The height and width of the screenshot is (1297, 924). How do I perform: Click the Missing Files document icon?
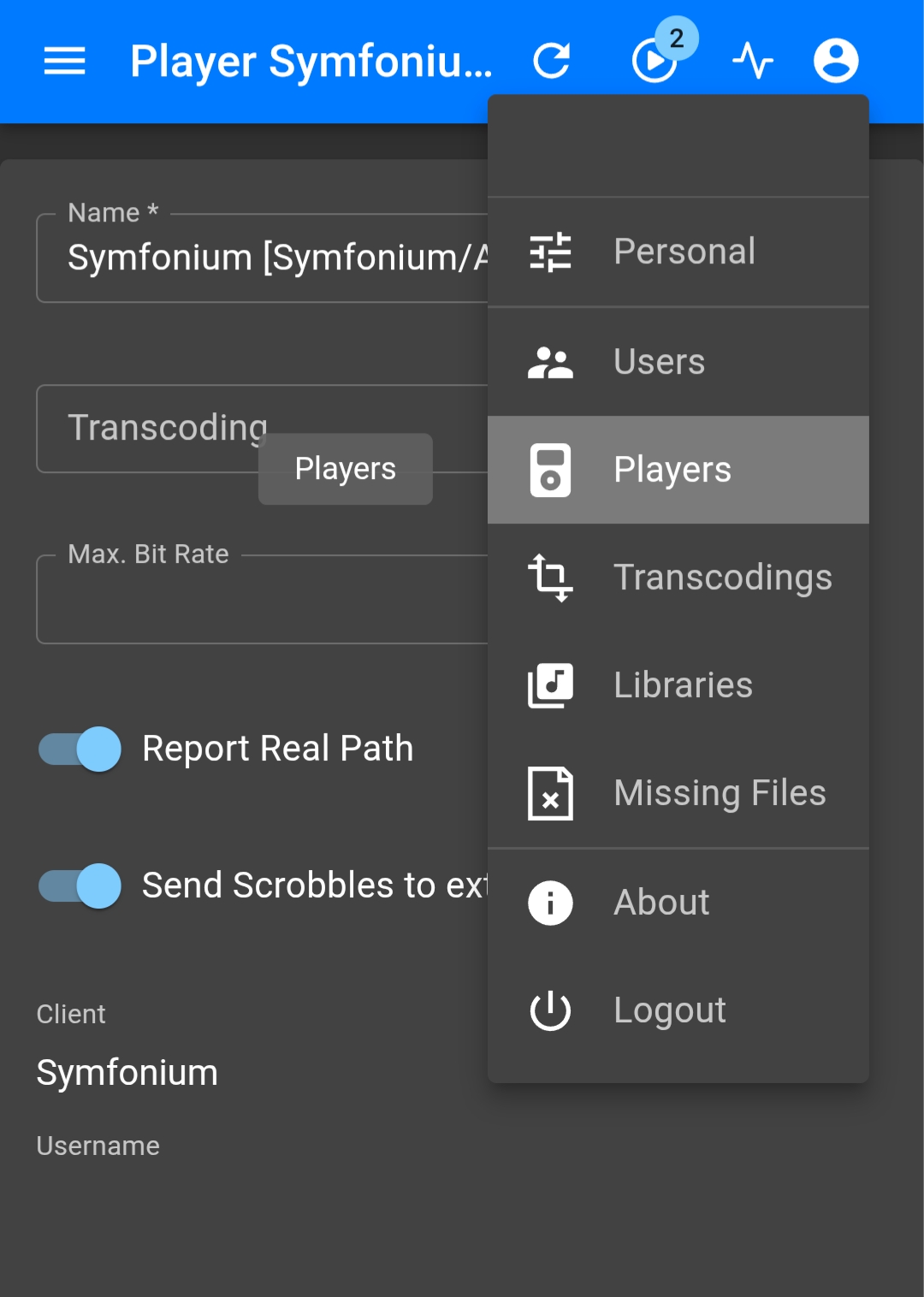tap(550, 793)
